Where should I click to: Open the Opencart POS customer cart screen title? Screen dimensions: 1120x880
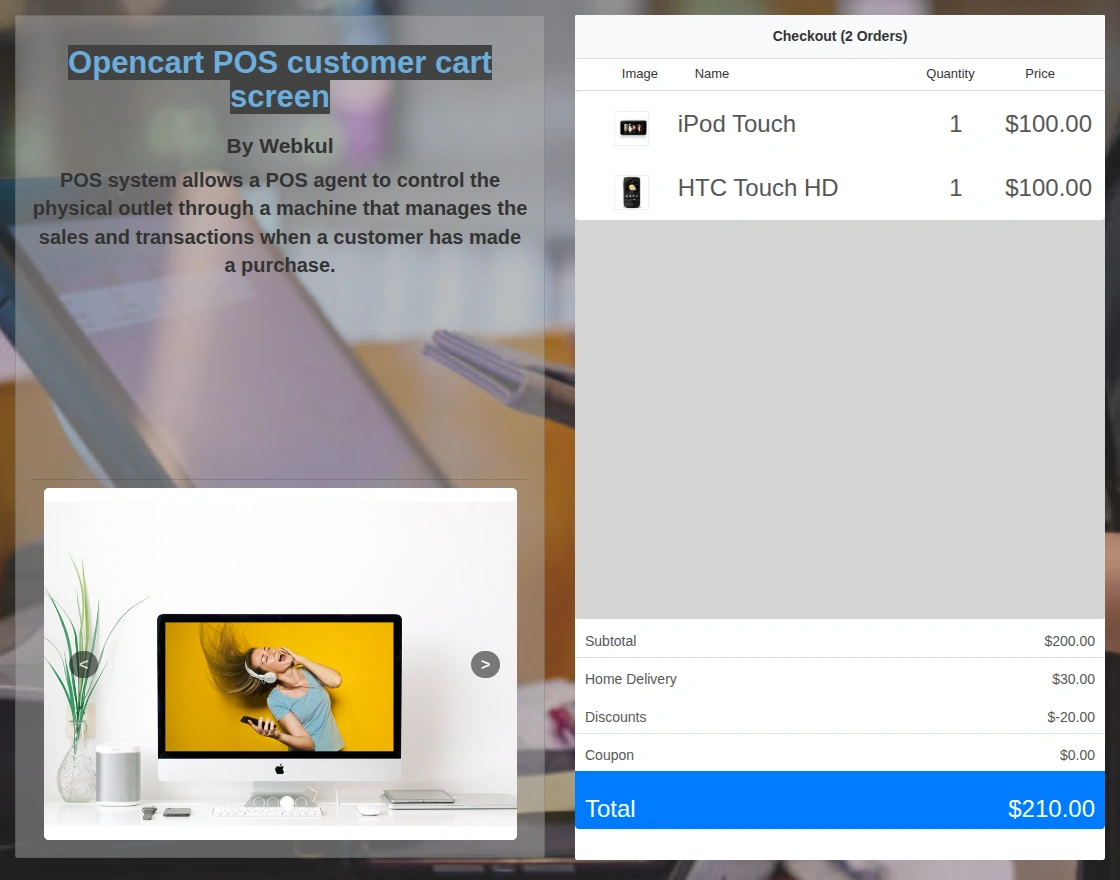279,79
